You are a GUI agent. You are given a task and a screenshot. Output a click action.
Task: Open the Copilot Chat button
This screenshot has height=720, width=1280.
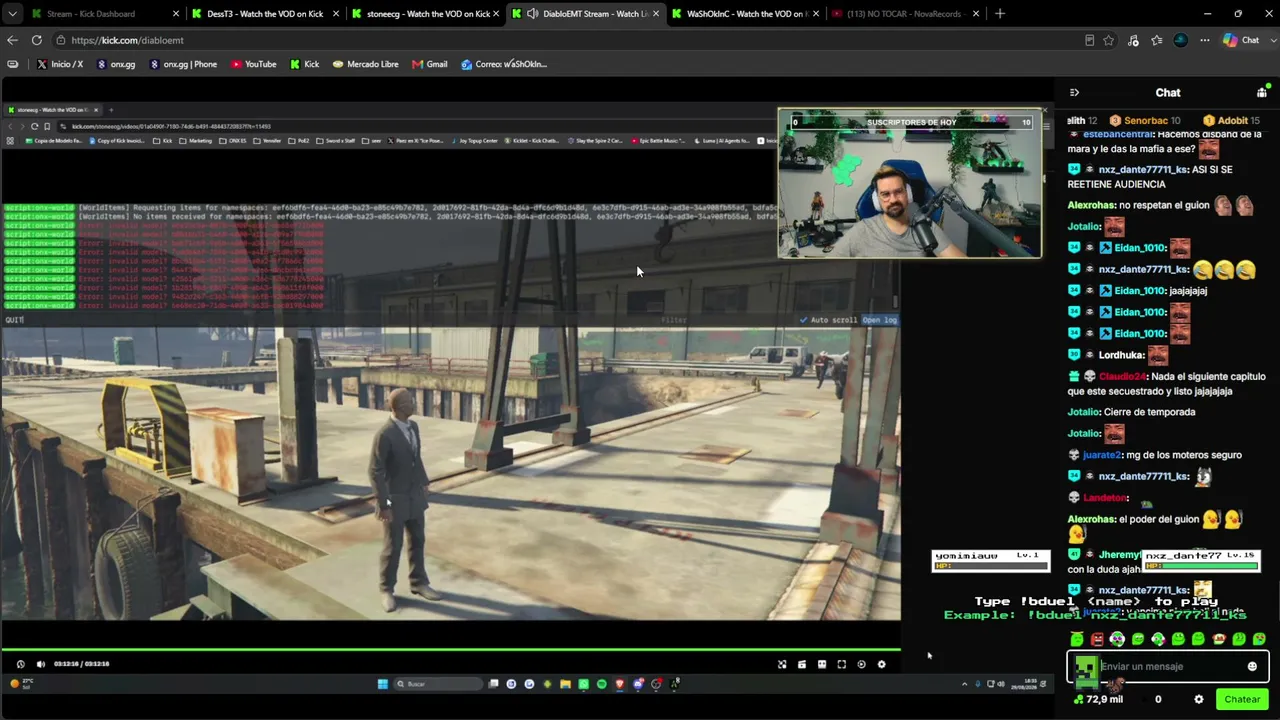1241,40
